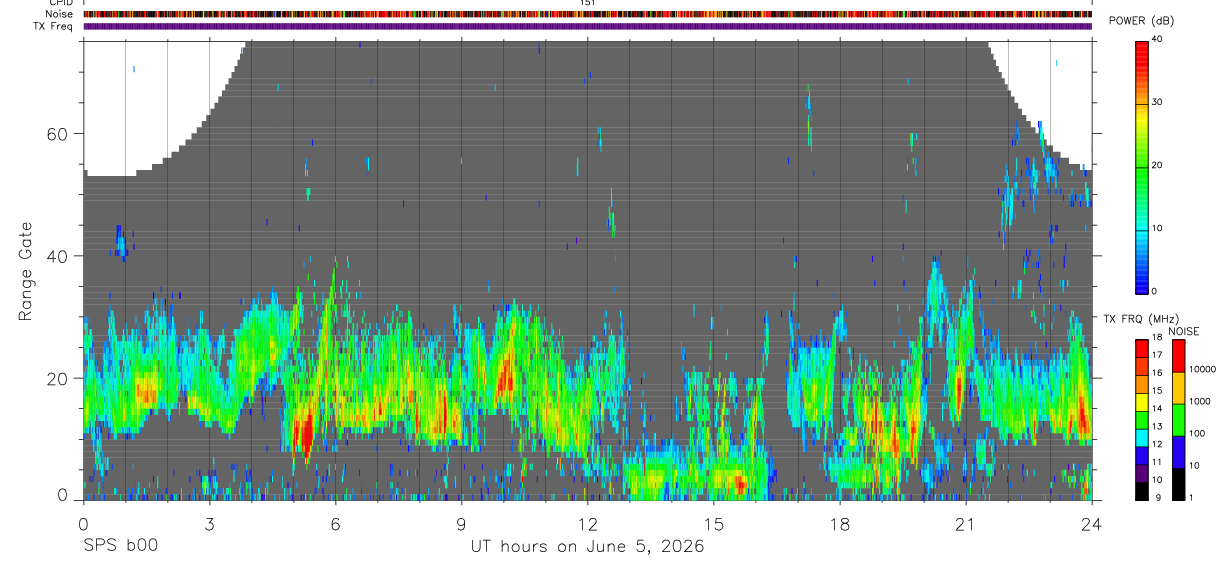This screenshot has width=1228, height=567.
Task: Click hour 15 on the UT time axis
Action: (713, 523)
